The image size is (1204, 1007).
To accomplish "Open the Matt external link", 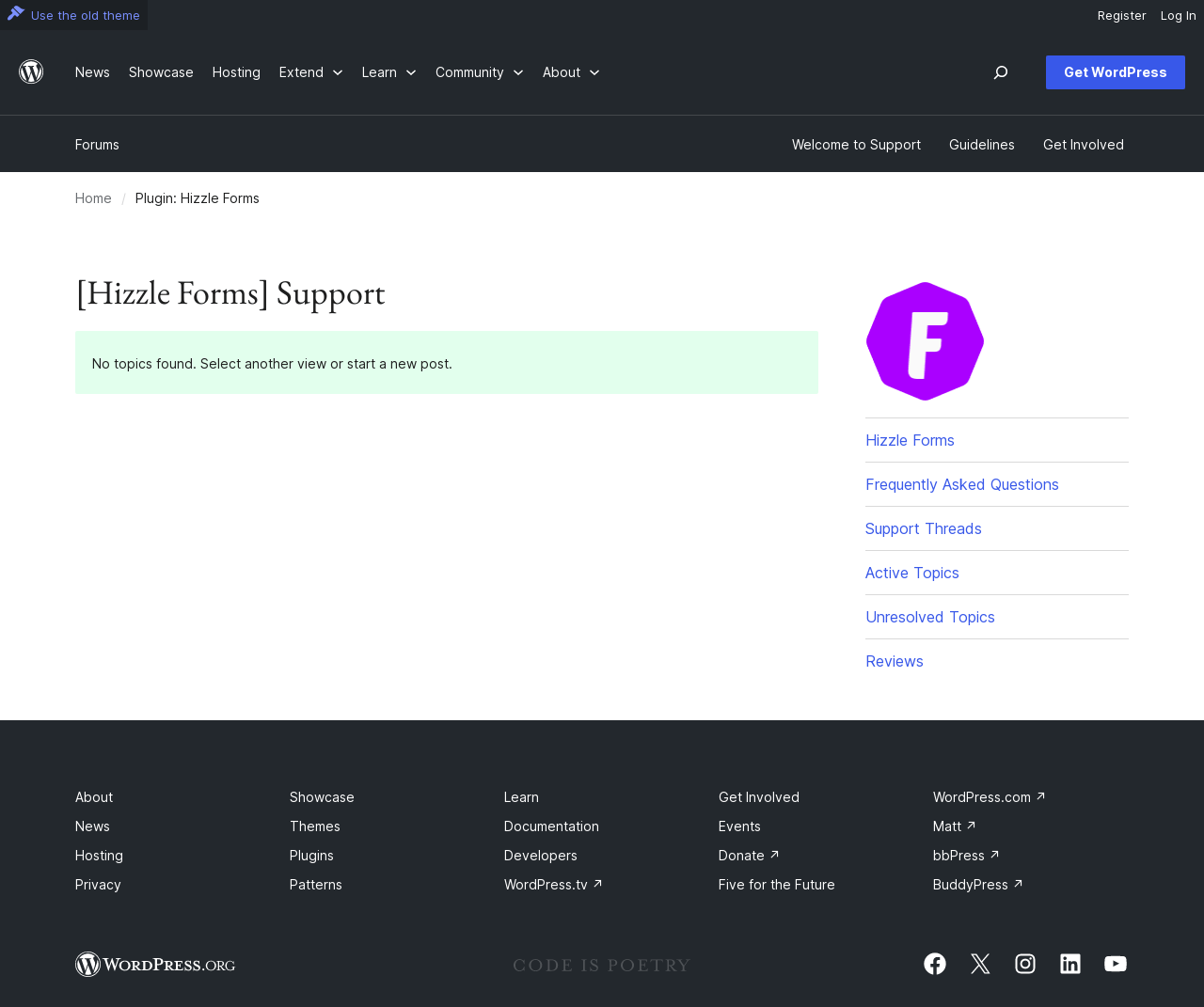I will [955, 826].
